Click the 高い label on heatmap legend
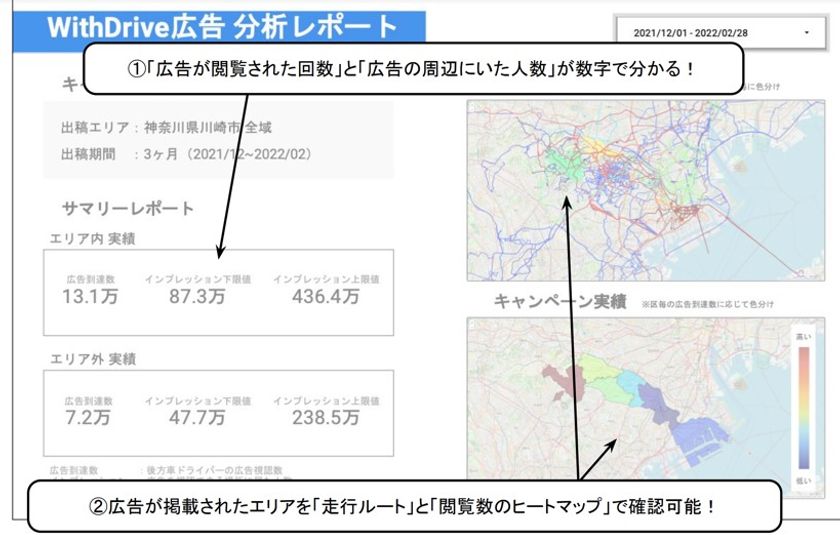Viewport: 840px width, 535px height. [x=803, y=337]
